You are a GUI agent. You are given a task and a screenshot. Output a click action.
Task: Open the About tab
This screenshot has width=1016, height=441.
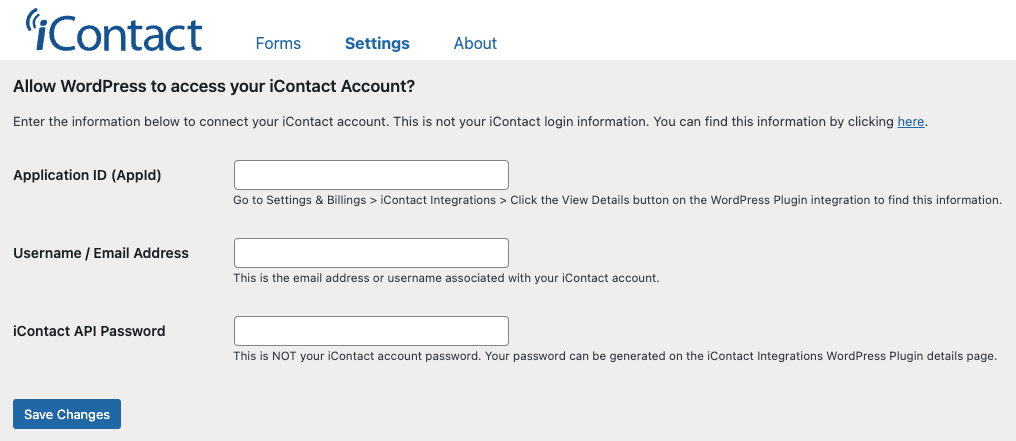[475, 43]
